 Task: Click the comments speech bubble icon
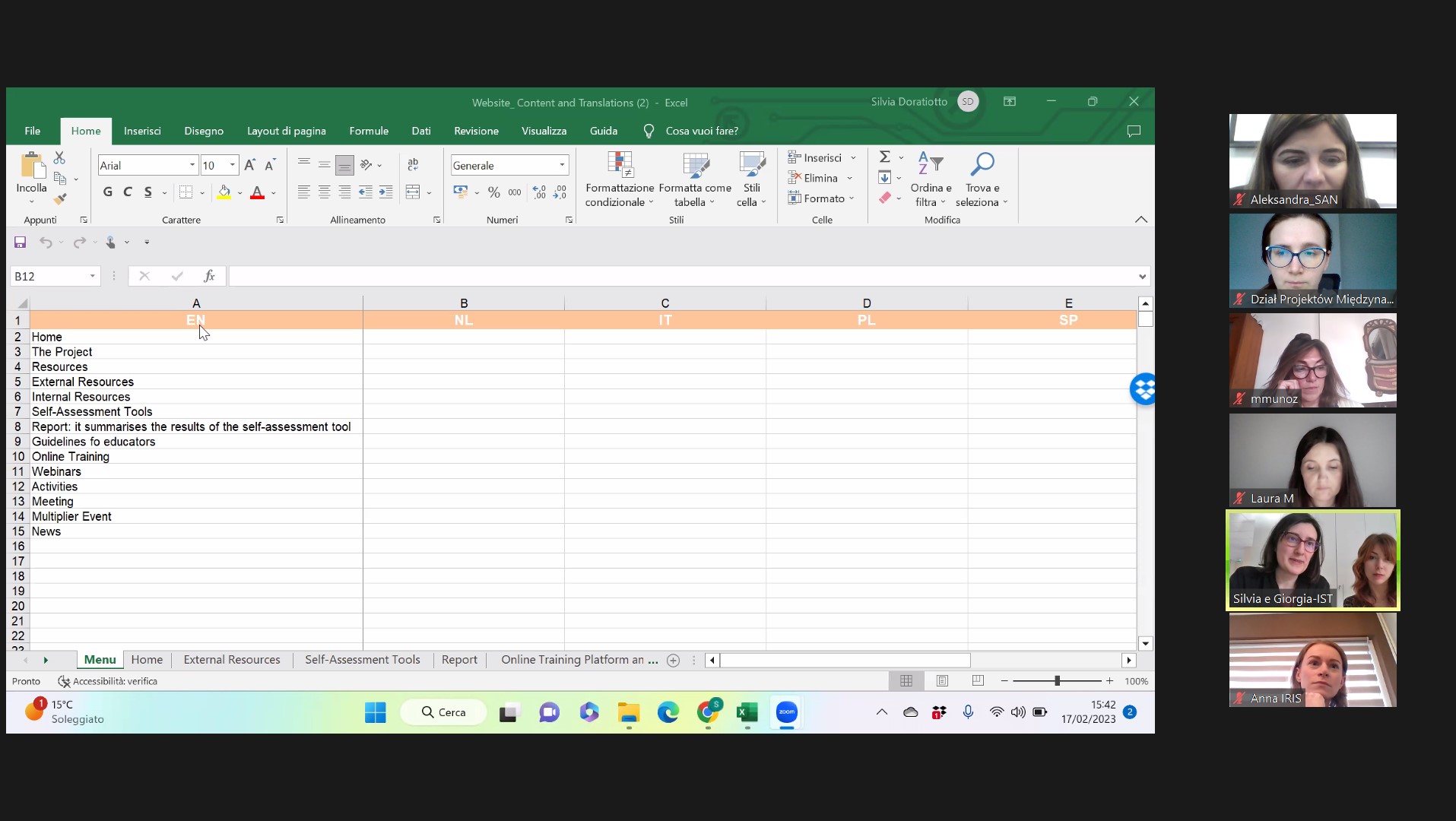pyautogui.click(x=1134, y=131)
